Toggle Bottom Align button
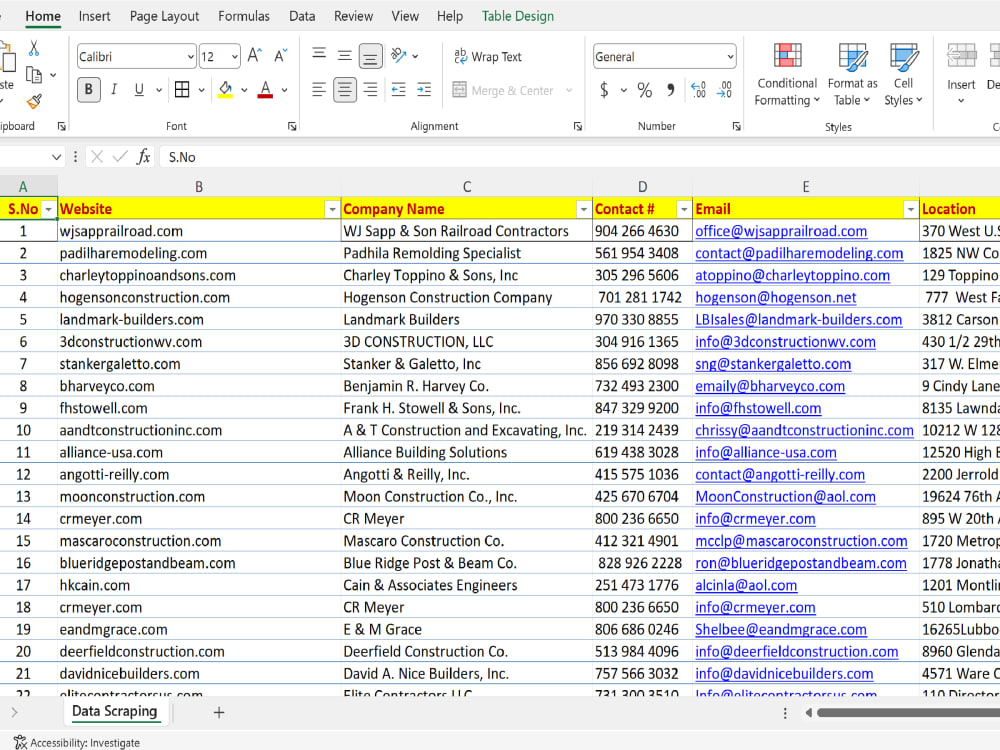The height and width of the screenshot is (750, 1000). click(x=370, y=57)
